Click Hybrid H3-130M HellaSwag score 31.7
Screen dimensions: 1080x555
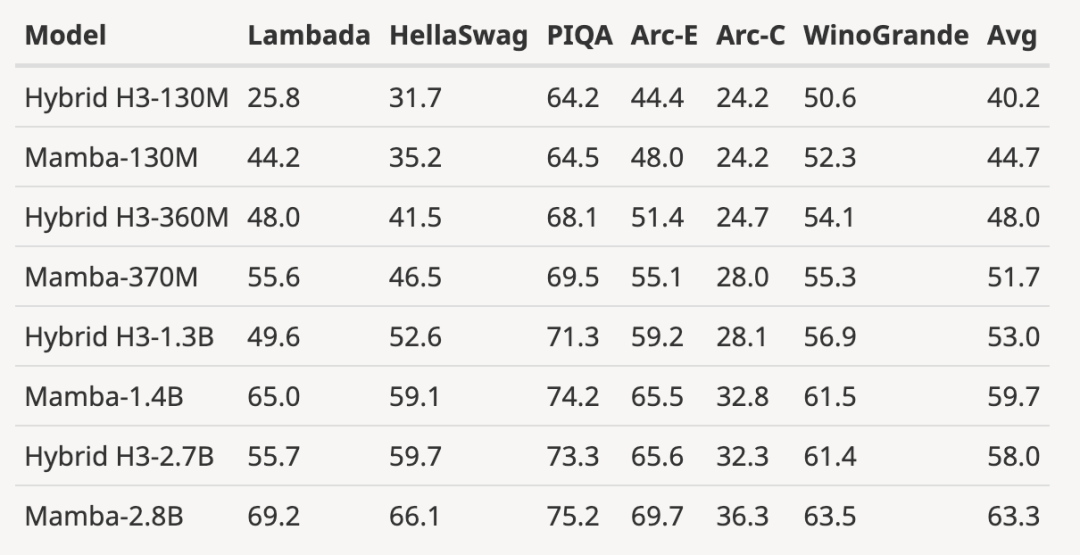415,98
